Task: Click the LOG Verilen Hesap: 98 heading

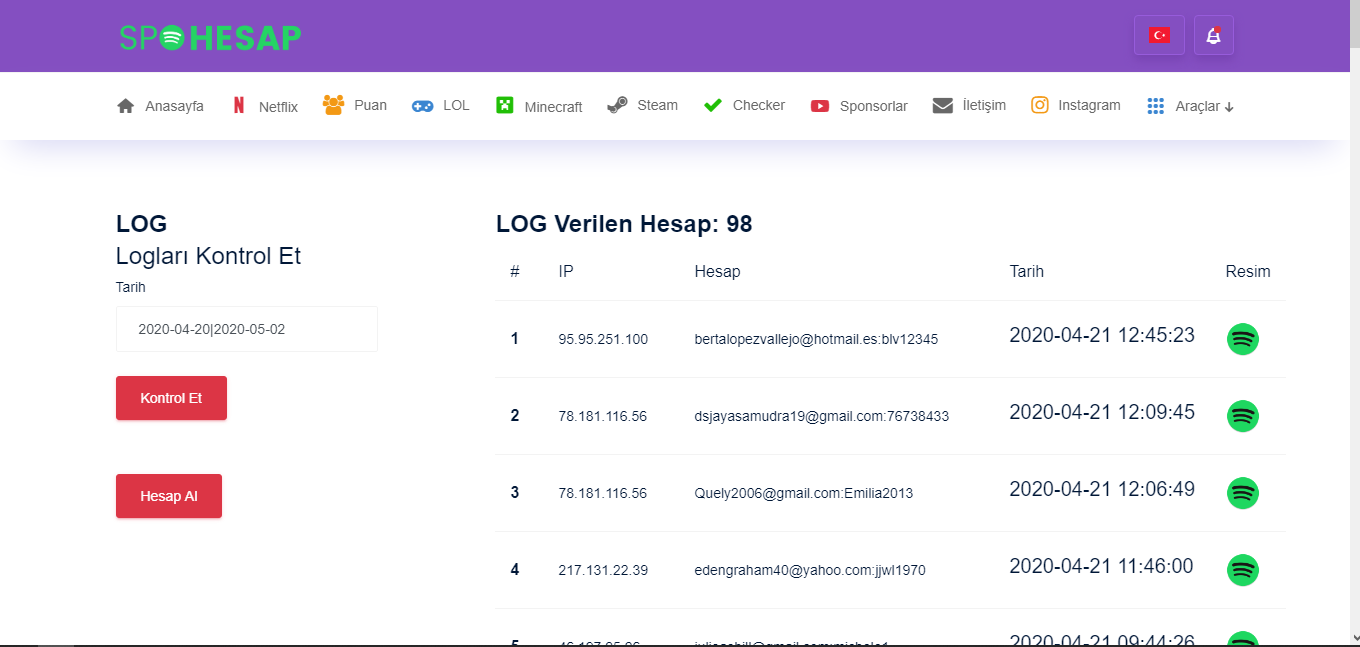Action: 624,224
